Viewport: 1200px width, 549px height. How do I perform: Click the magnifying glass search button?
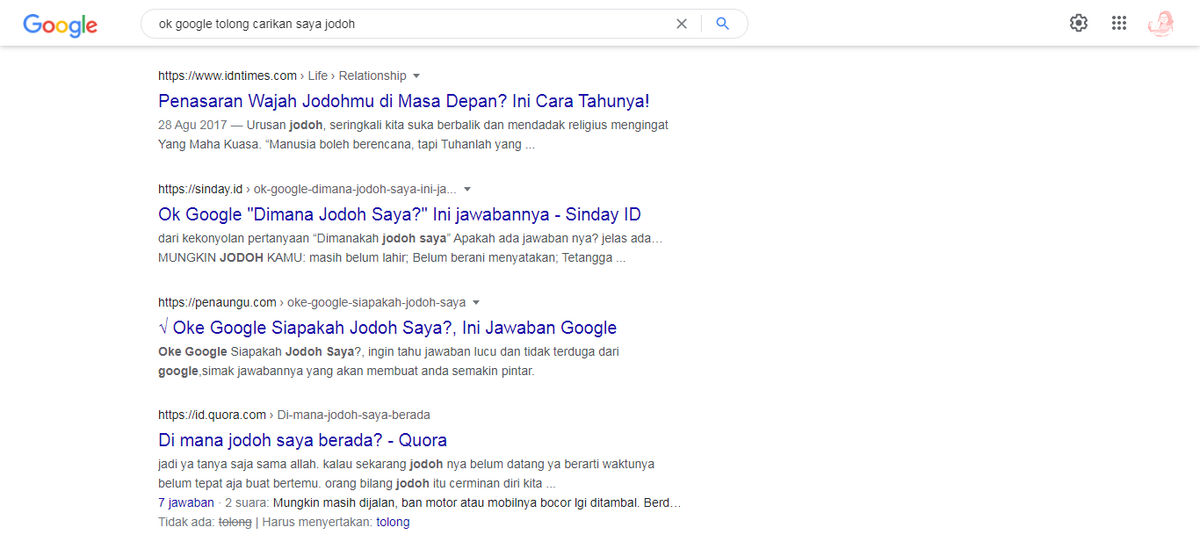(x=723, y=24)
